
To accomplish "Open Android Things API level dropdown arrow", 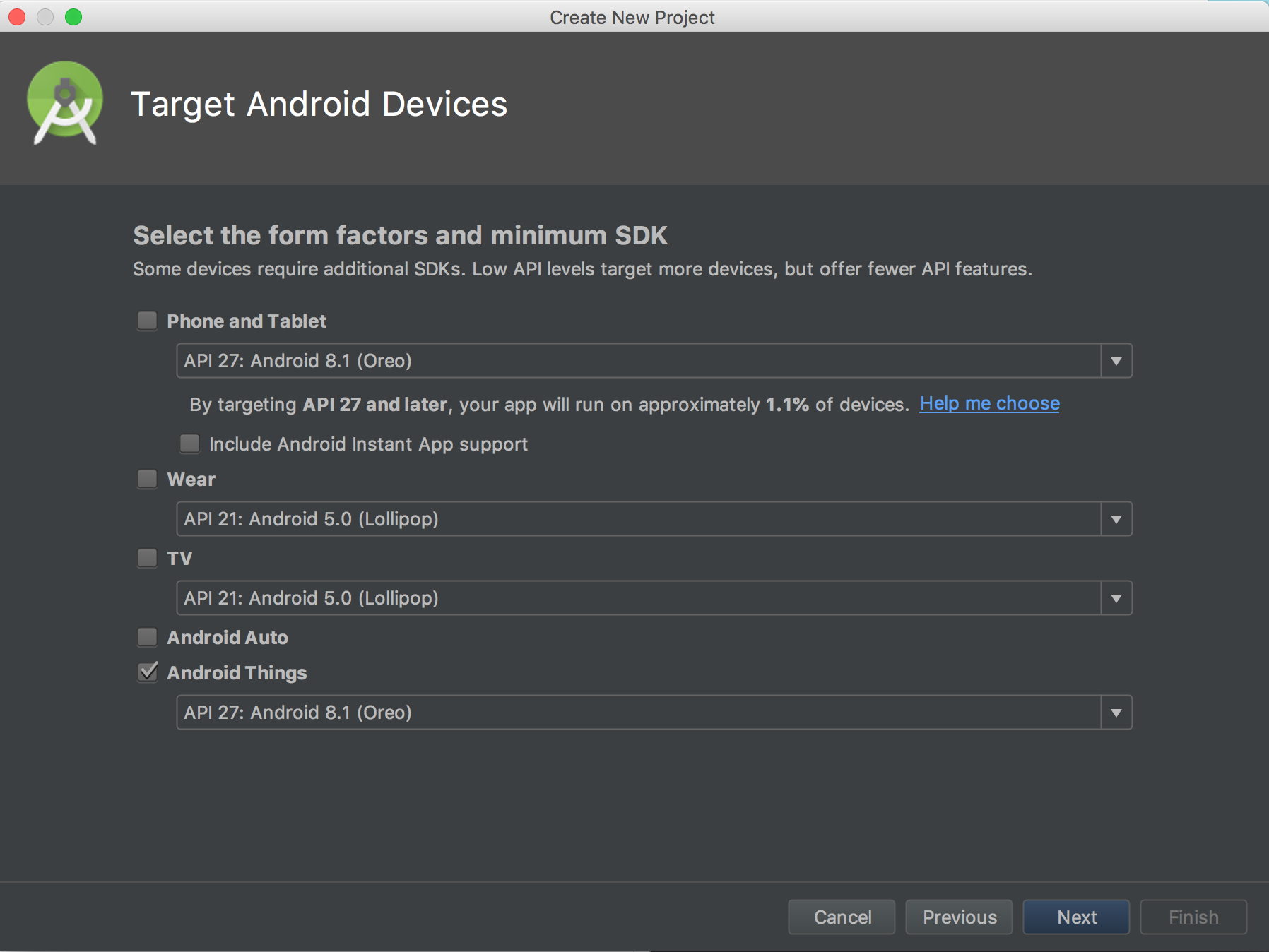I will click(1116, 713).
